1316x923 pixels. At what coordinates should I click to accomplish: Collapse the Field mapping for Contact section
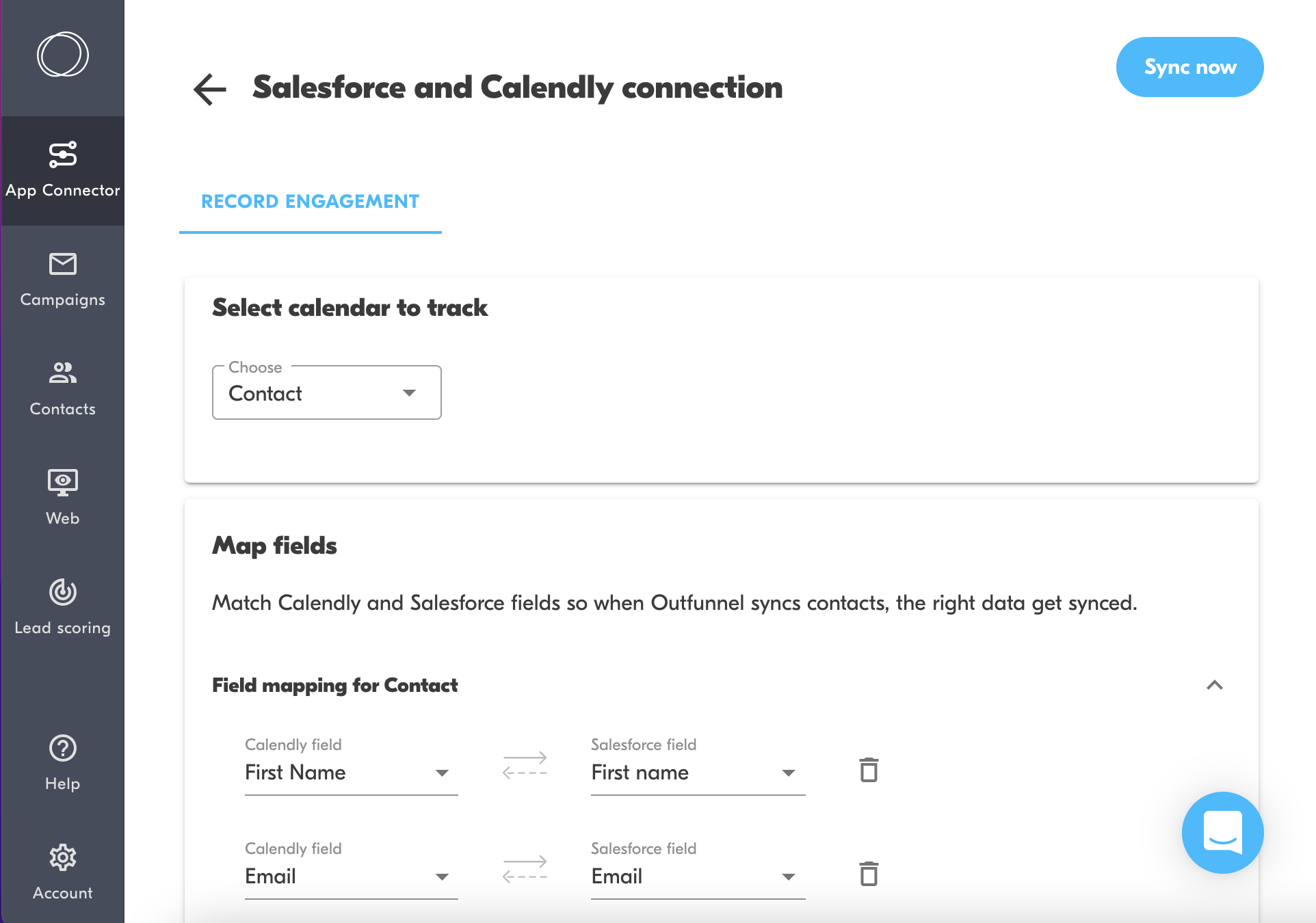point(1215,685)
